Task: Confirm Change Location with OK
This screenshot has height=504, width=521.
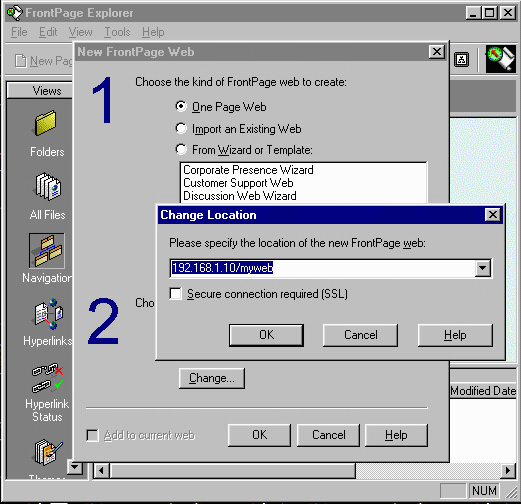Action: pos(266,335)
